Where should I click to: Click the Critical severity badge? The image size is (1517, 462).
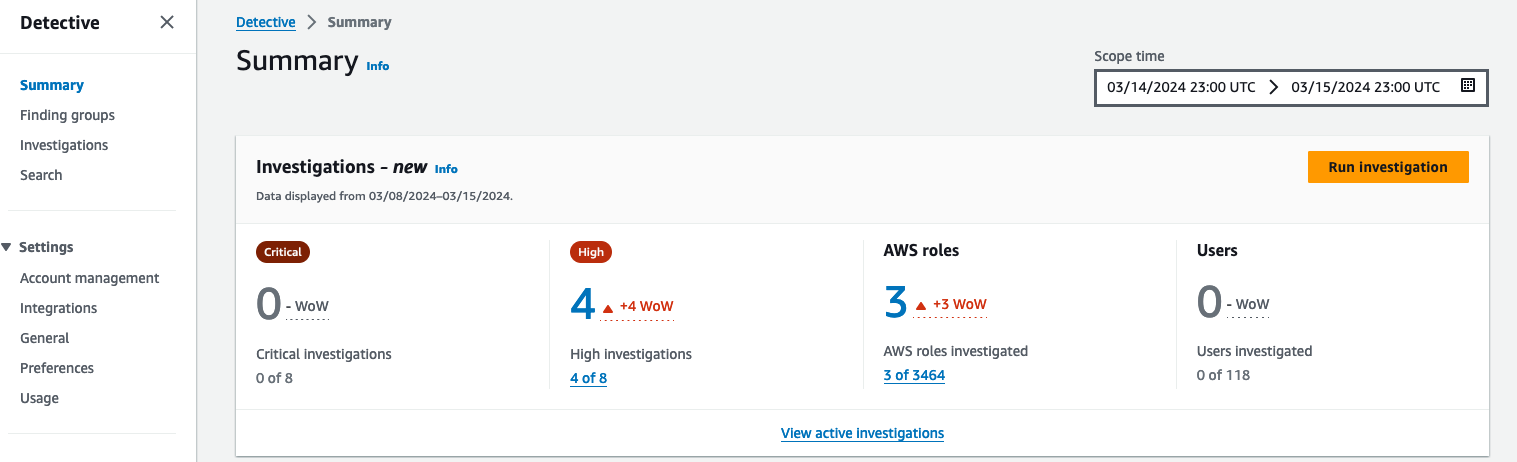point(283,252)
